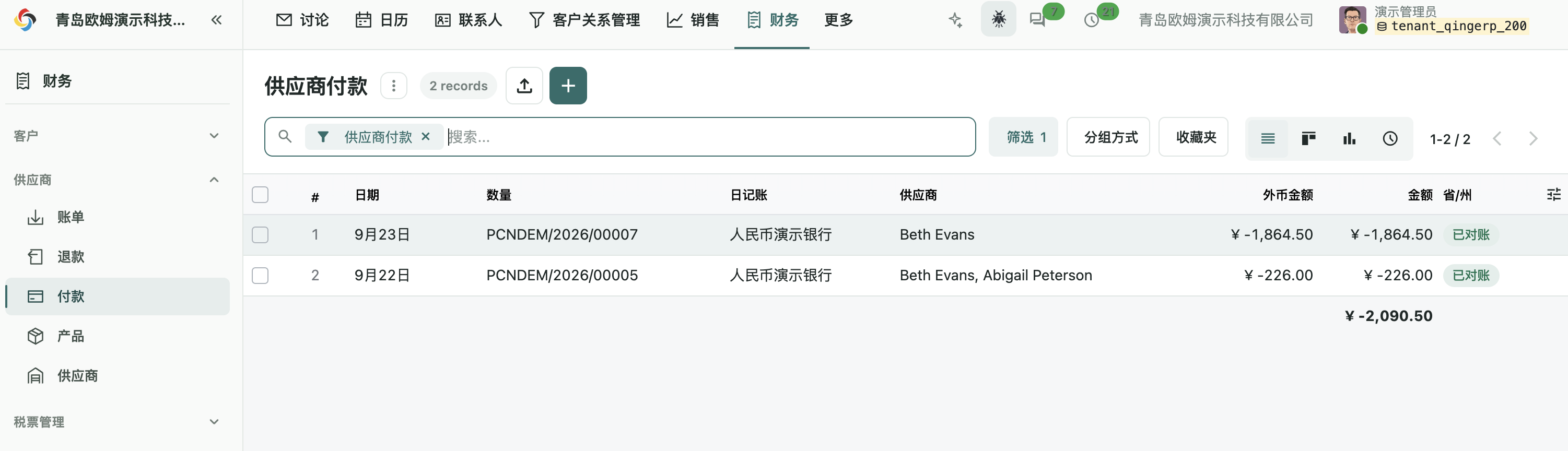Switch to activity clock view
Screen dimensions: 1568x451
pyautogui.click(x=1390, y=139)
